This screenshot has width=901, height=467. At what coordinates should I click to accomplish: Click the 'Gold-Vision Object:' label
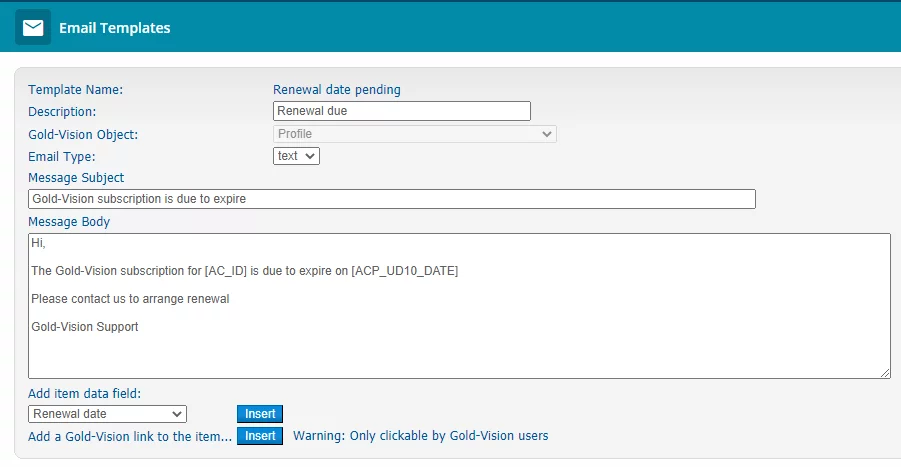tap(83, 134)
